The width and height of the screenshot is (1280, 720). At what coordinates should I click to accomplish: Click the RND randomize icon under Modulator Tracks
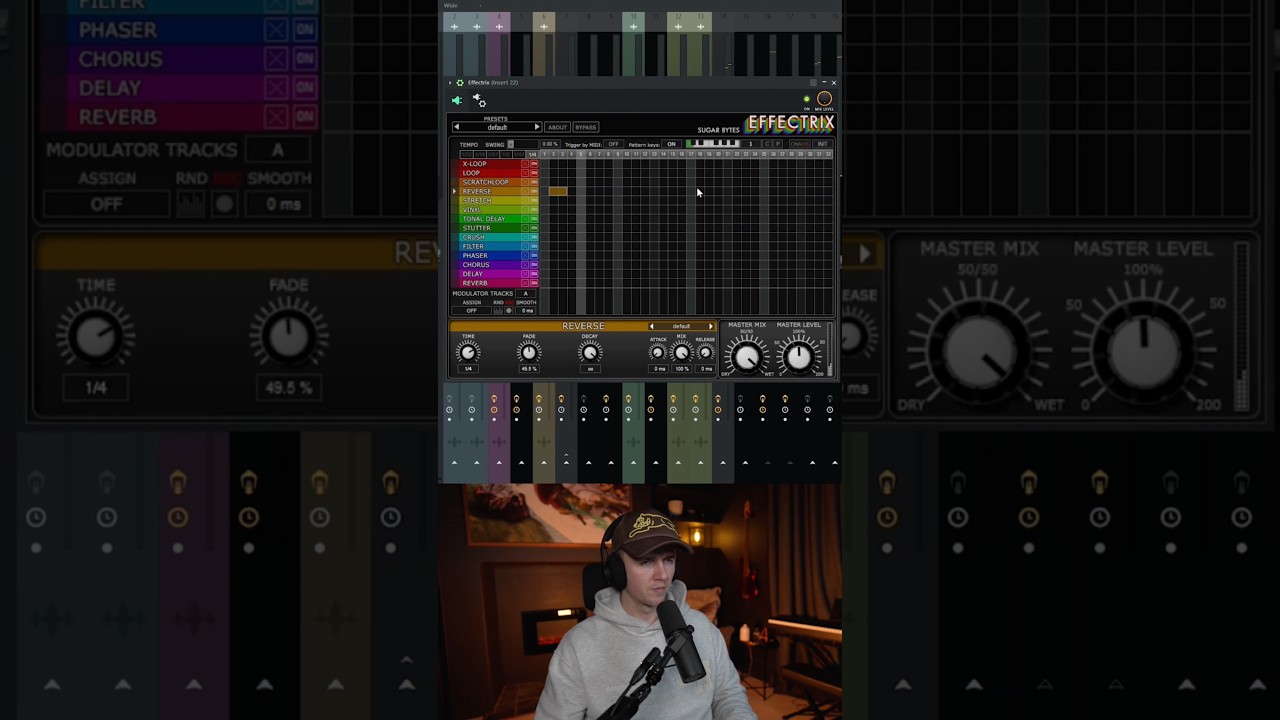click(x=498, y=310)
